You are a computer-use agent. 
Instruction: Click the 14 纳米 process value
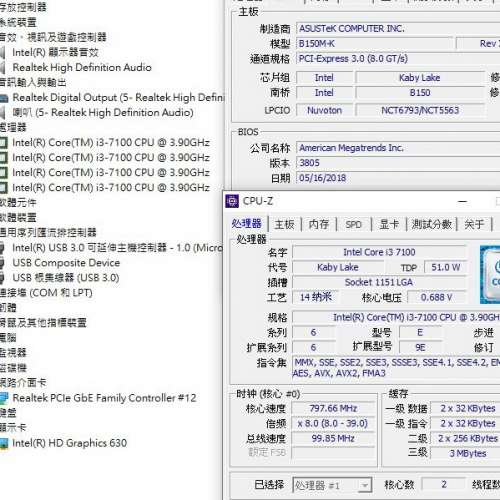[x=315, y=297]
